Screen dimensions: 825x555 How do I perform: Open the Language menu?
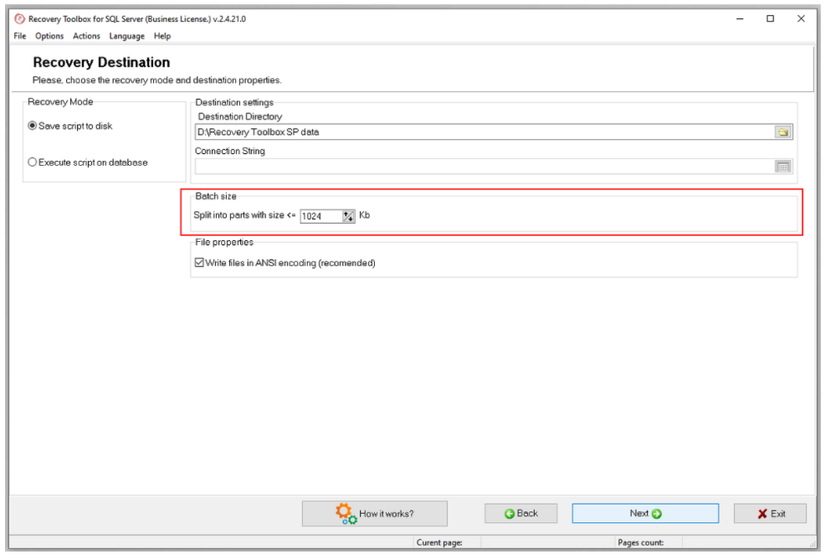point(127,36)
